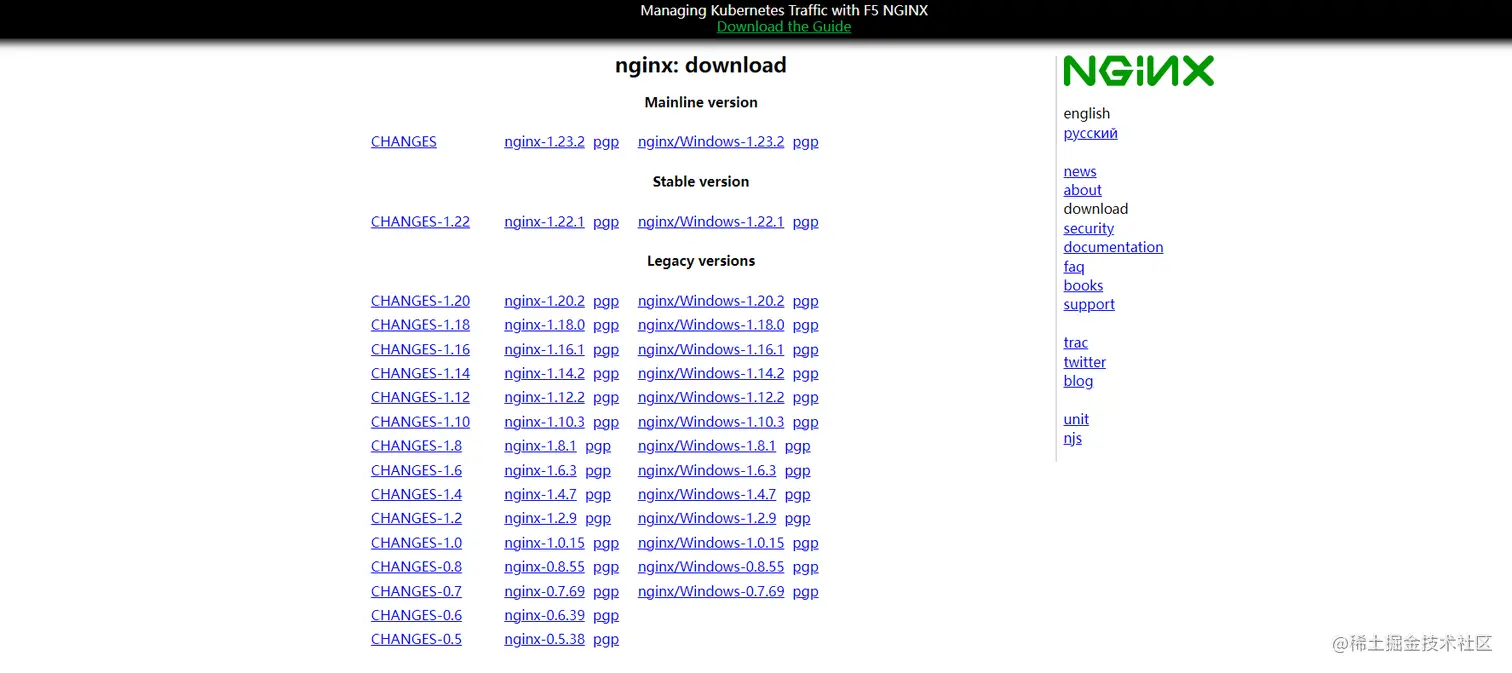1512x673 pixels.
Task: Open the mainline CHANGES link
Action: point(404,142)
